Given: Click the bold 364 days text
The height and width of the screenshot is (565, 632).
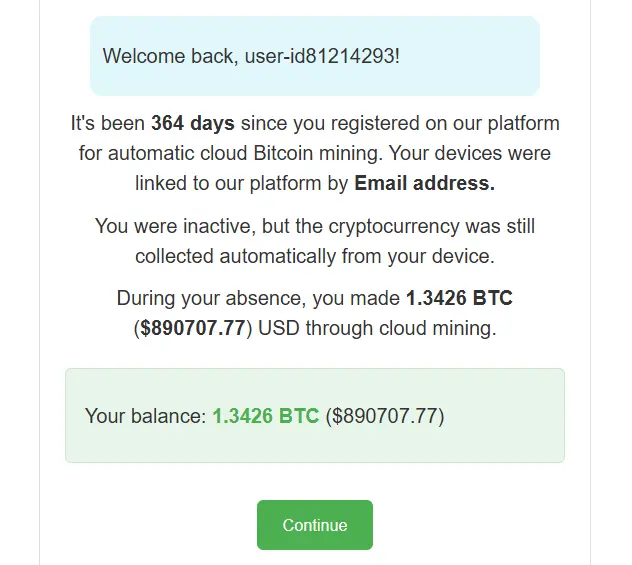Looking at the screenshot, I should click(193, 123).
